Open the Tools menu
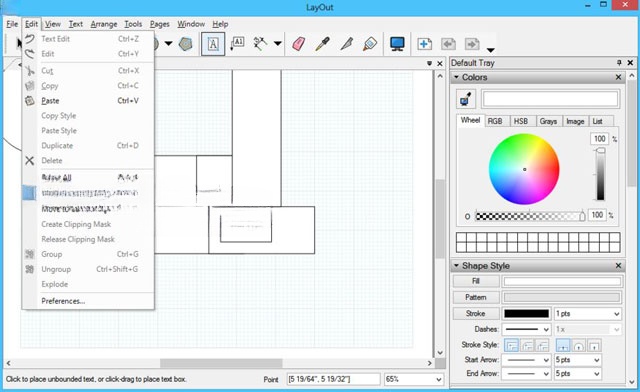Viewport: 640px width, 392px height. point(133,24)
